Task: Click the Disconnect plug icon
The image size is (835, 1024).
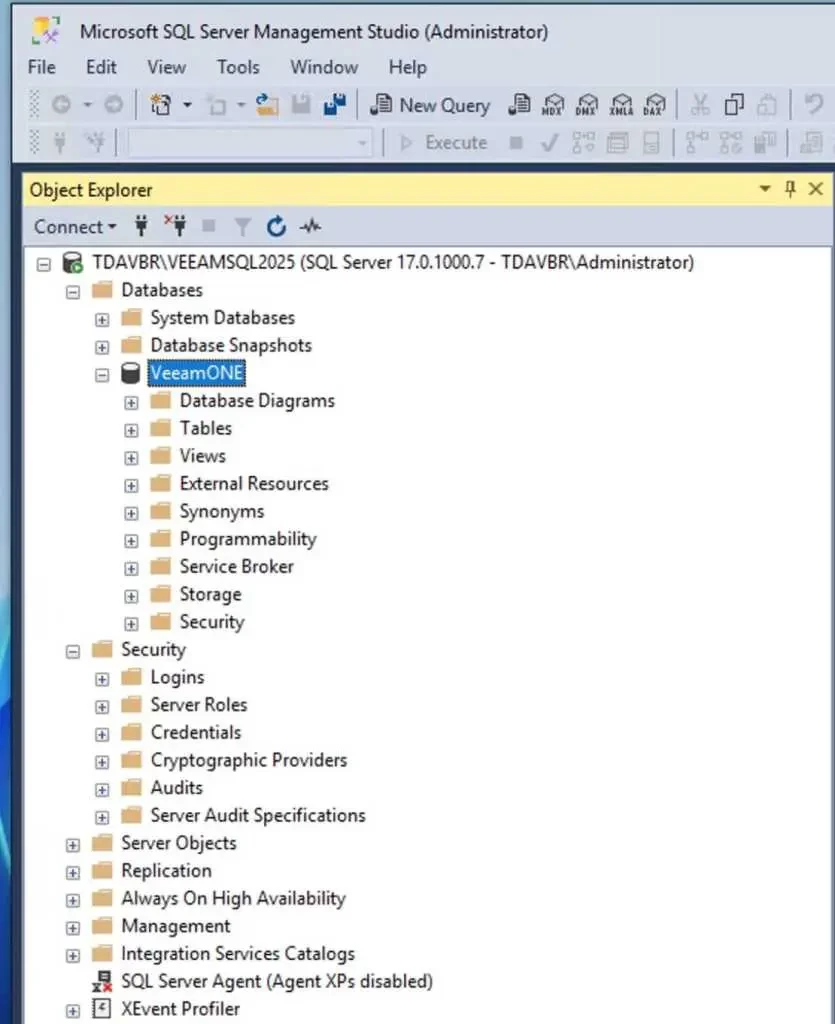Action: (175, 226)
